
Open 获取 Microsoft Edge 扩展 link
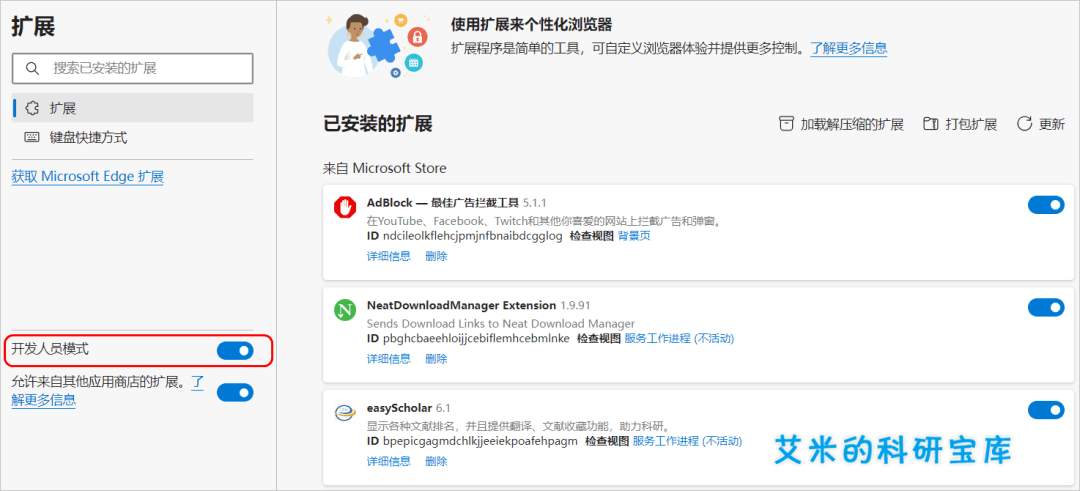(87, 176)
